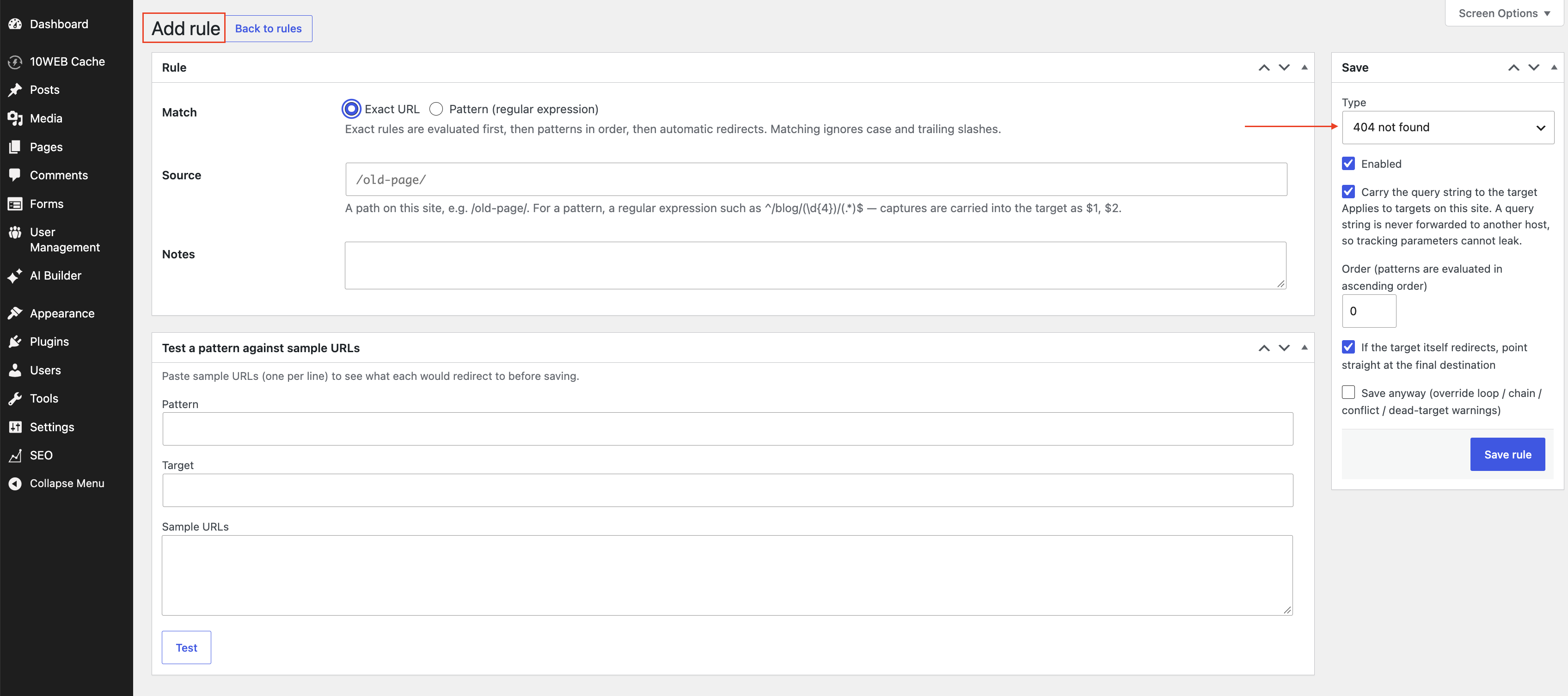Viewport: 1568px width, 696px height.
Task: Click the Posts pushpin icon
Action: point(15,90)
